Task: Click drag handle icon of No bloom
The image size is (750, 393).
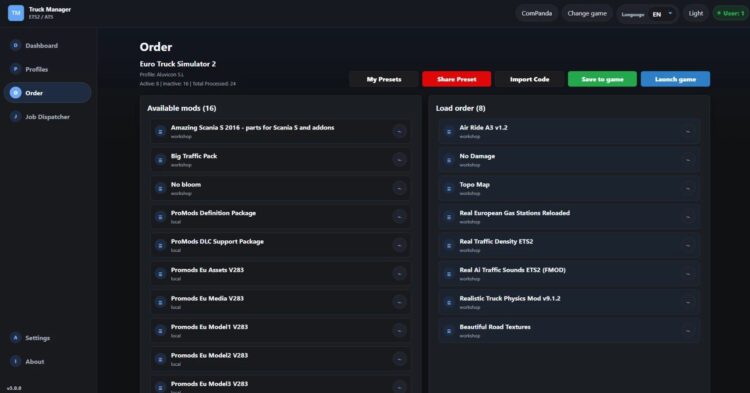Action: coord(160,188)
